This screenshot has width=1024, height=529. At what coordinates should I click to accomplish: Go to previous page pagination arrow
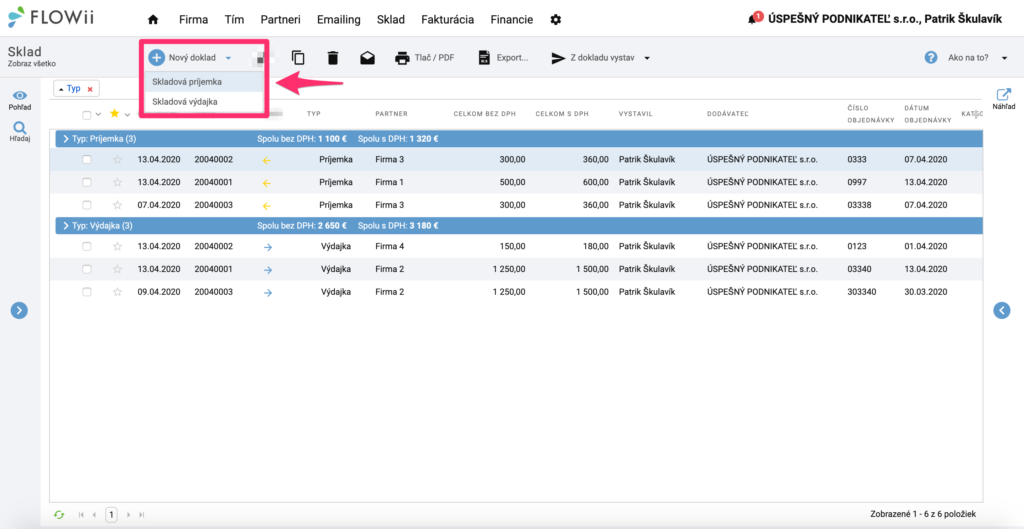(94, 515)
